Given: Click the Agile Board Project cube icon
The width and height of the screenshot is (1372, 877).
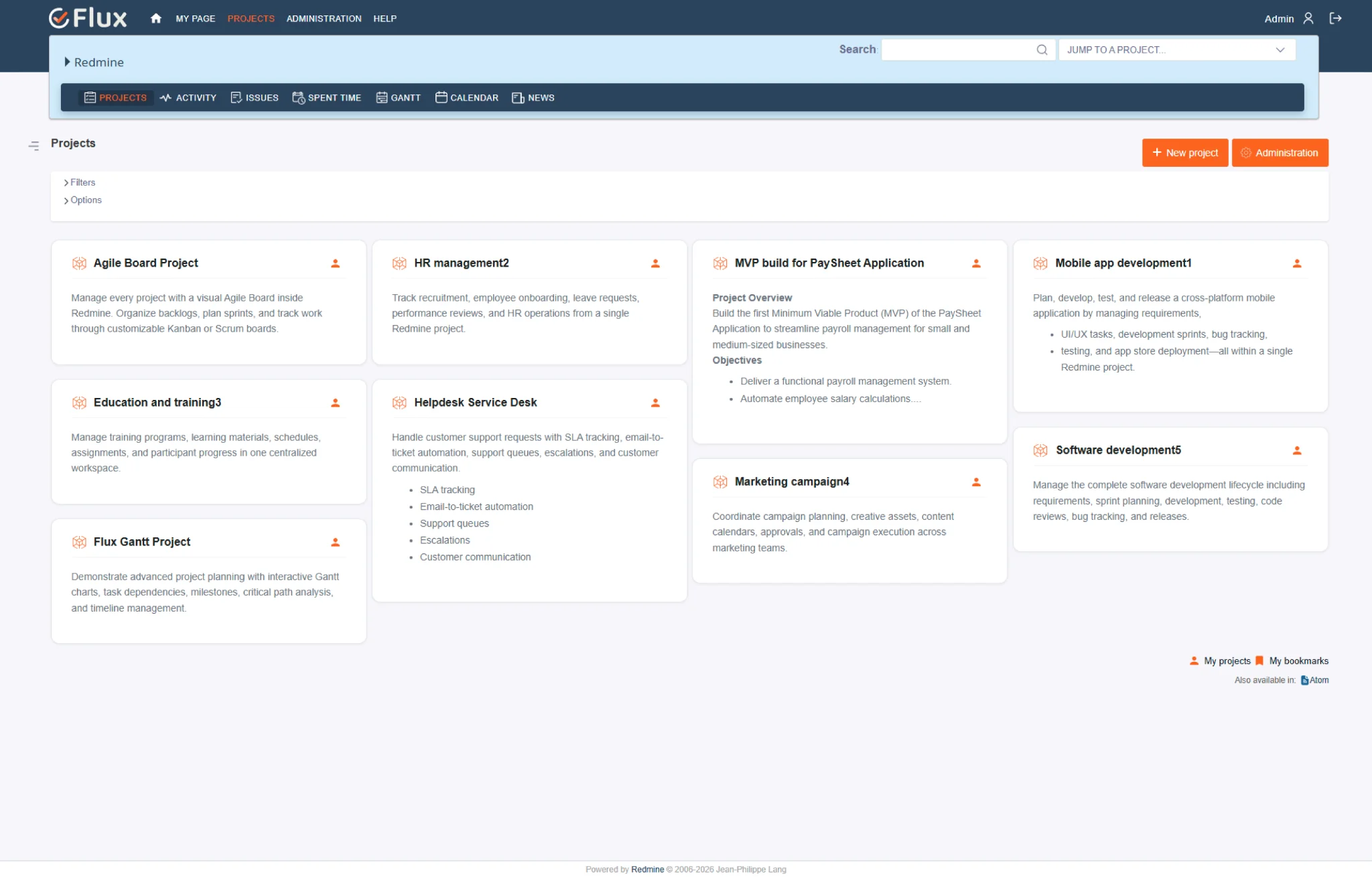Looking at the screenshot, I should tap(79, 263).
